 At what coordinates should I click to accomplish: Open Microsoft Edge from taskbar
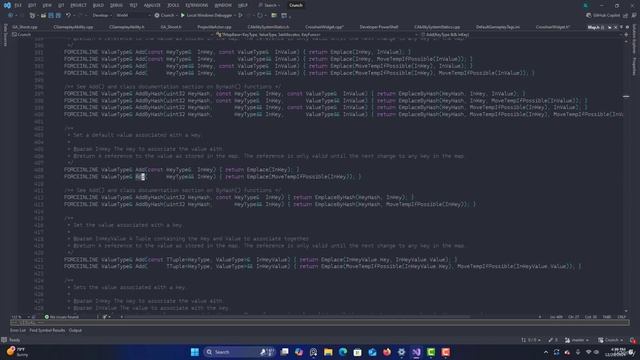pos(343,352)
